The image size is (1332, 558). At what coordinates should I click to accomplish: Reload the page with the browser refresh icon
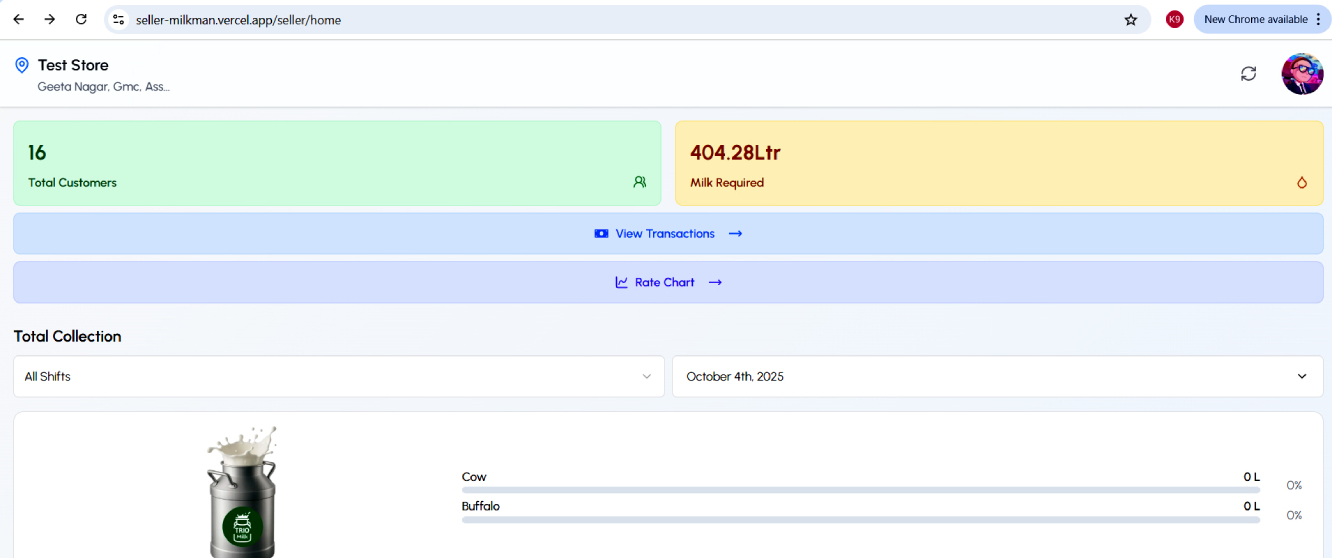click(82, 19)
